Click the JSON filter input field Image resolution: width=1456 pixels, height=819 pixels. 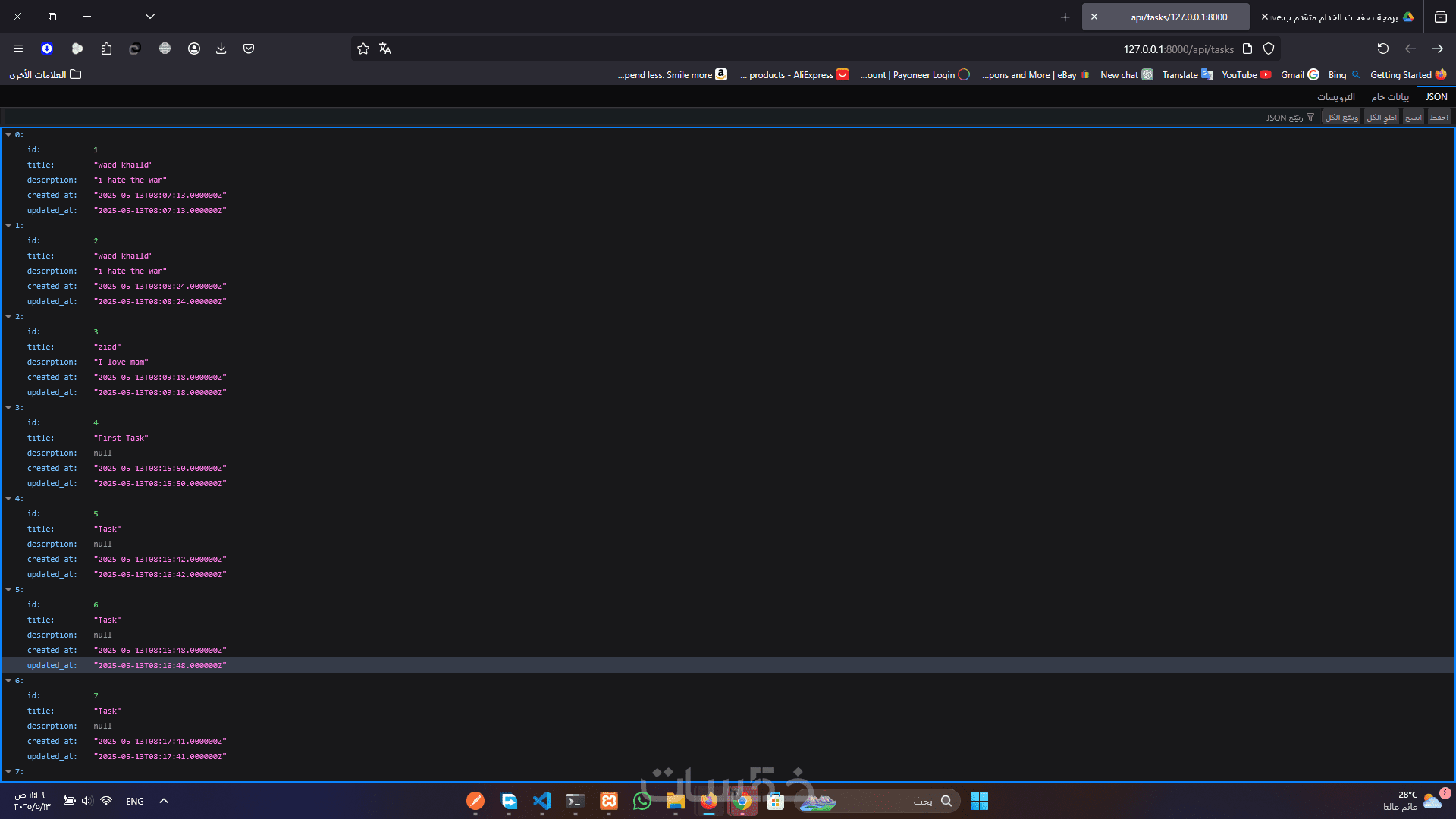tap(1284, 118)
